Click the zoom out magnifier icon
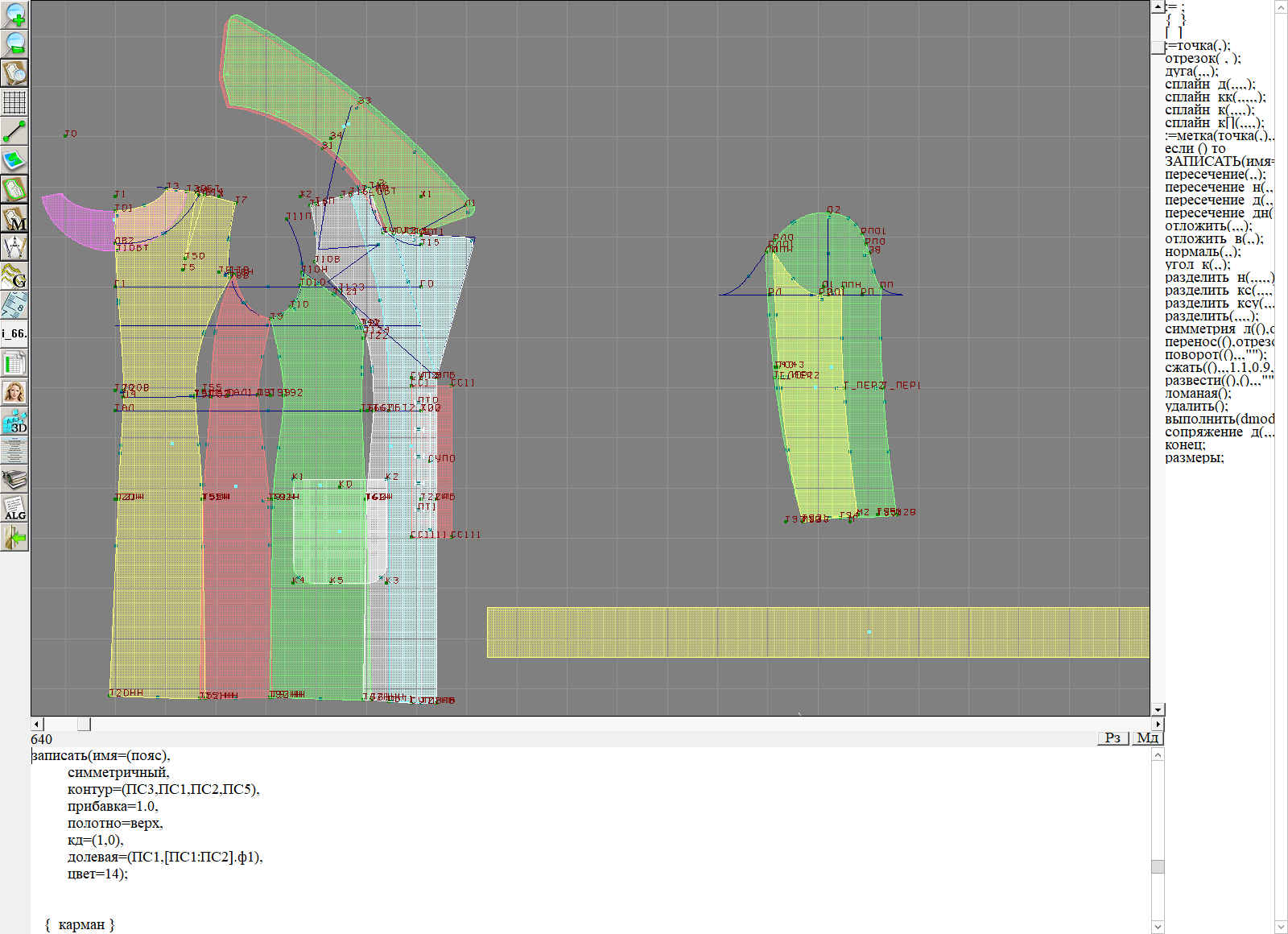Viewport: 1288px width, 934px height. click(x=14, y=43)
